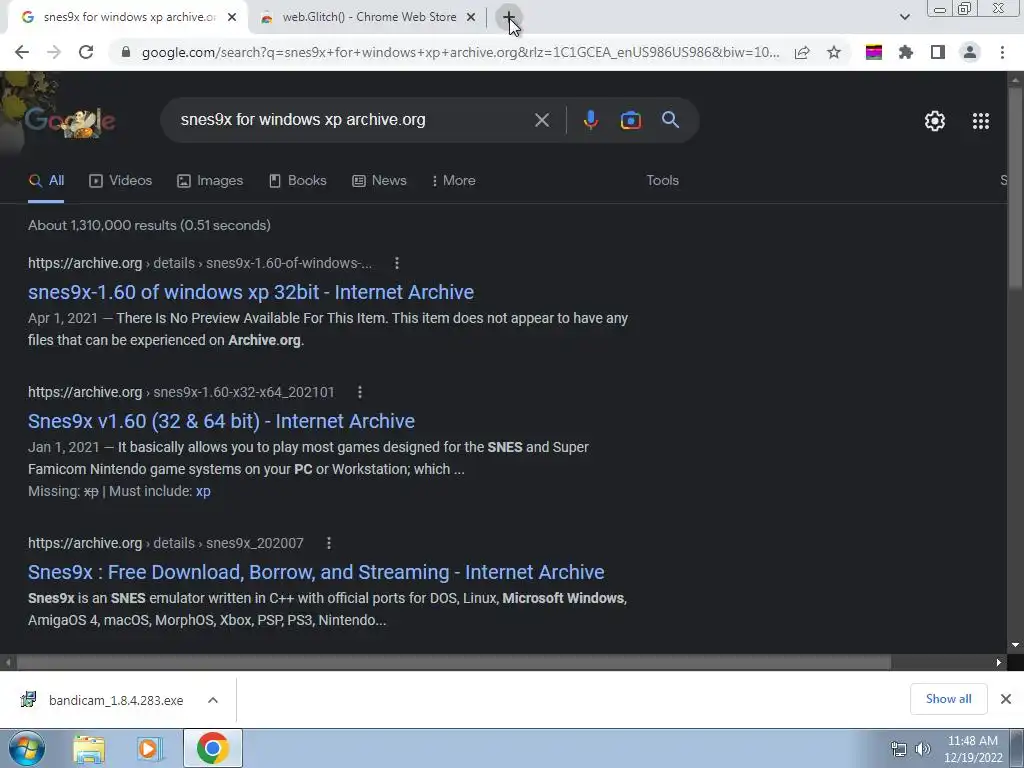Open Snes9x Free Download, Borrow, Streaming result
1024x768 pixels.
pos(316,572)
